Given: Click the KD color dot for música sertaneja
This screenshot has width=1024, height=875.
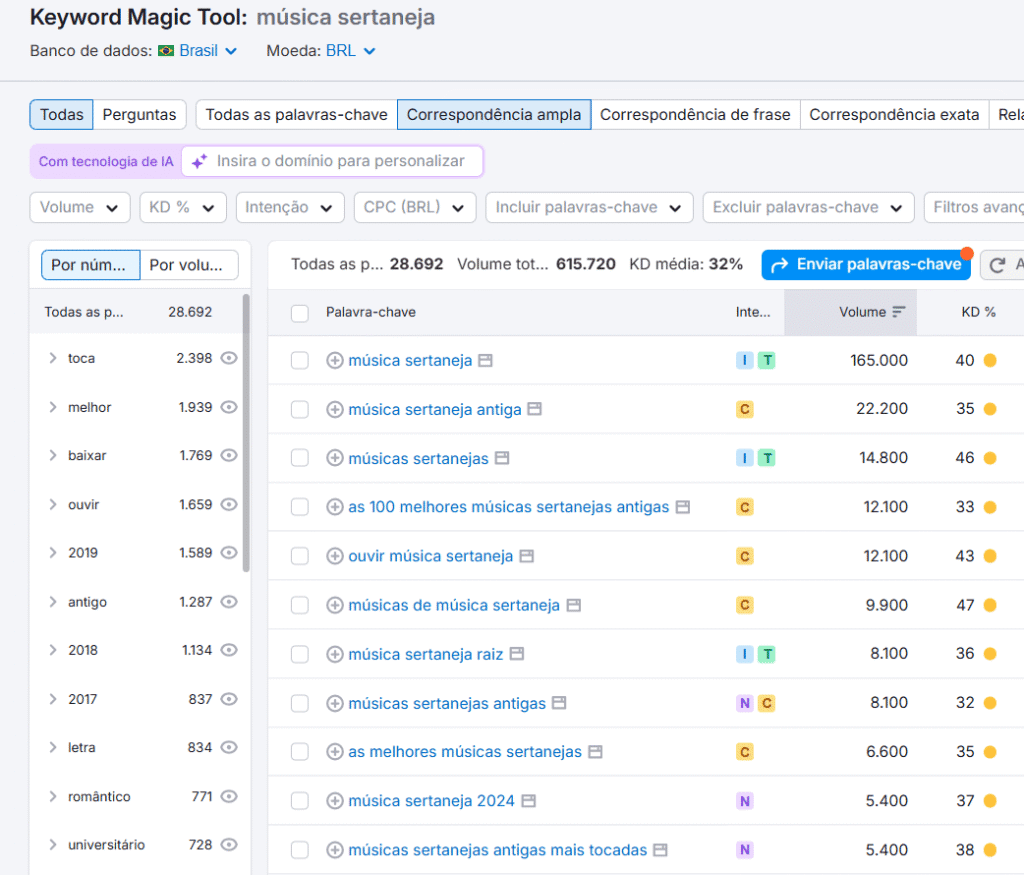Looking at the screenshot, I should pyautogui.click(x=990, y=360).
